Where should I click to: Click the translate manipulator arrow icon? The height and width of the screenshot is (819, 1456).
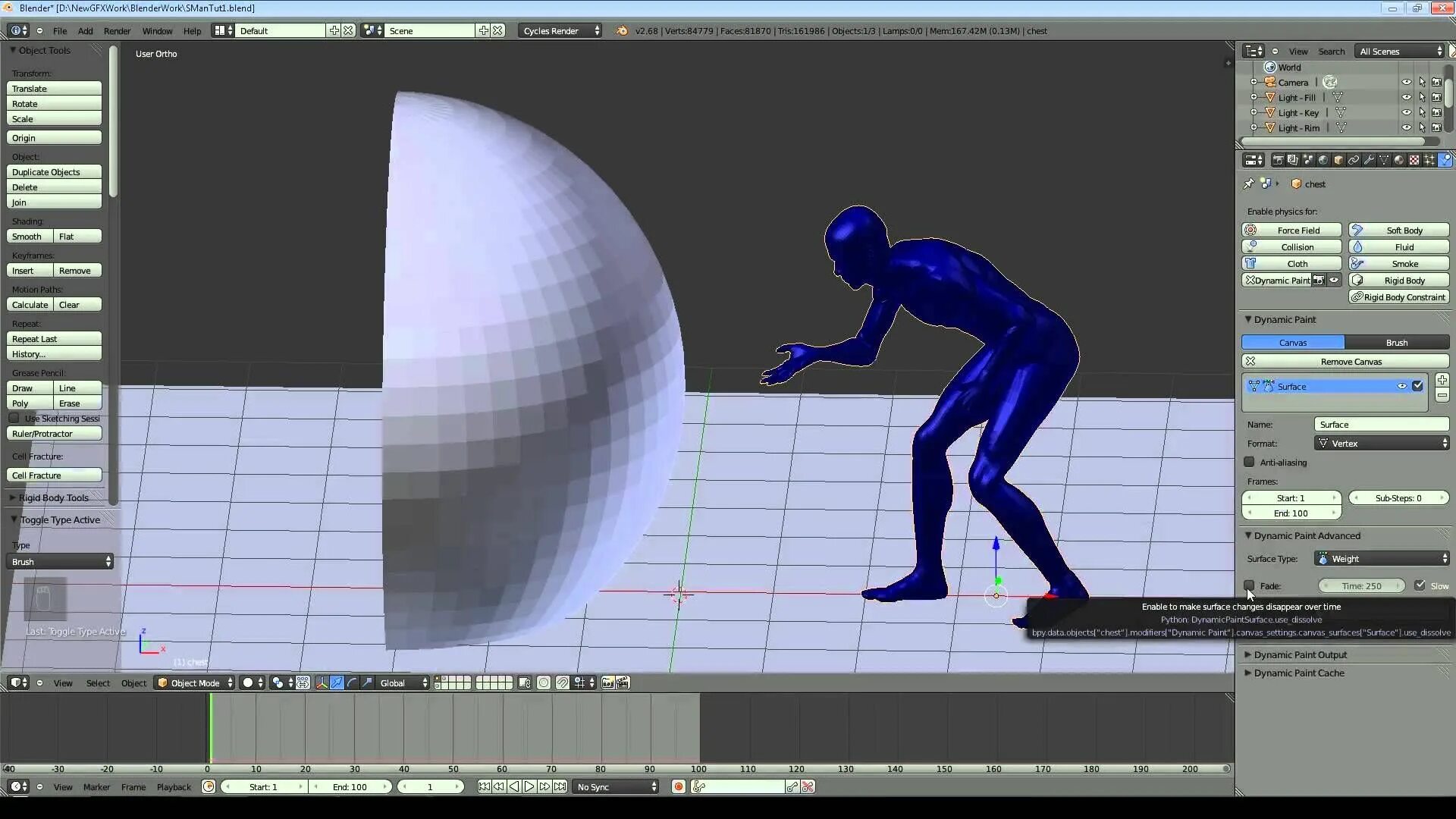[337, 682]
